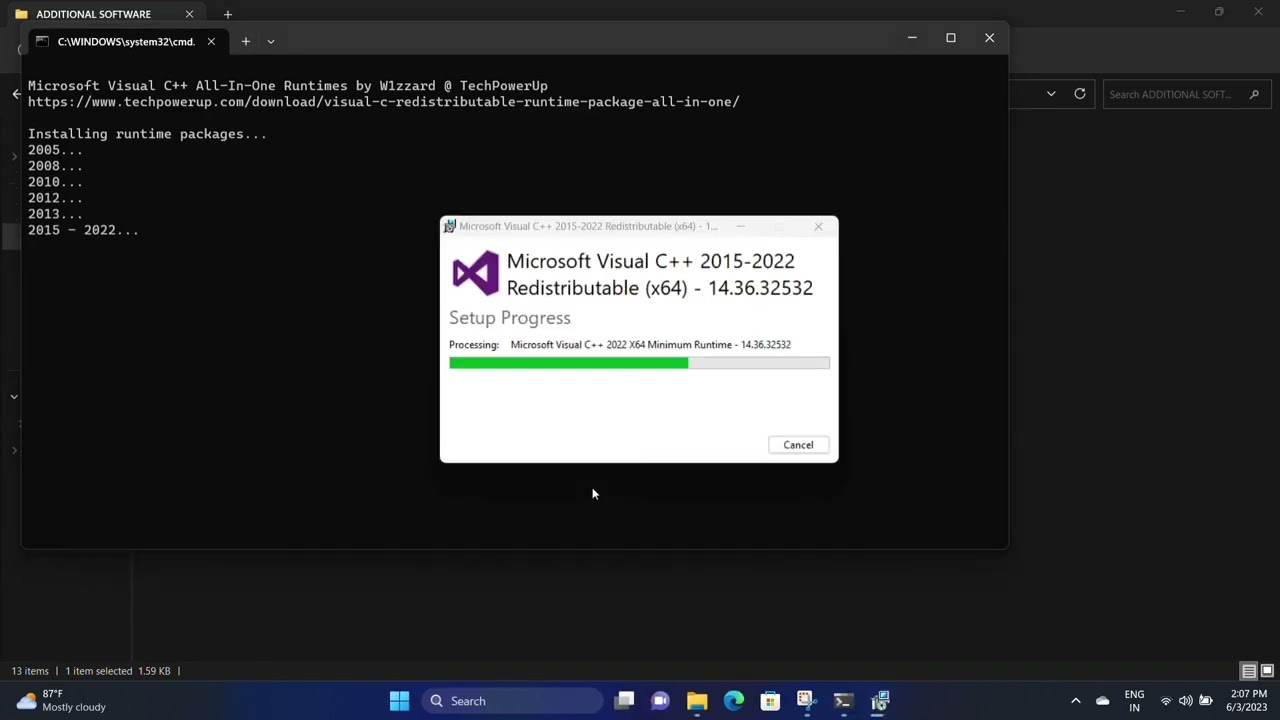Open File Explorer from taskbar
The width and height of the screenshot is (1280, 720).
[x=697, y=701]
